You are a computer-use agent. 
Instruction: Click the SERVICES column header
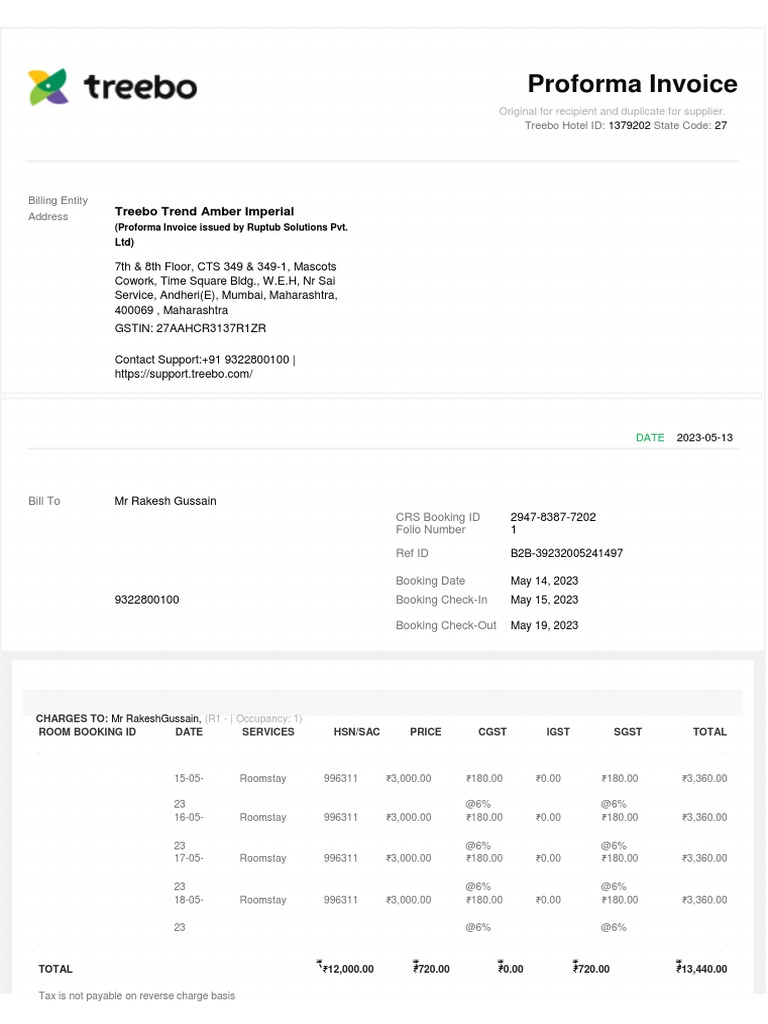(x=268, y=732)
